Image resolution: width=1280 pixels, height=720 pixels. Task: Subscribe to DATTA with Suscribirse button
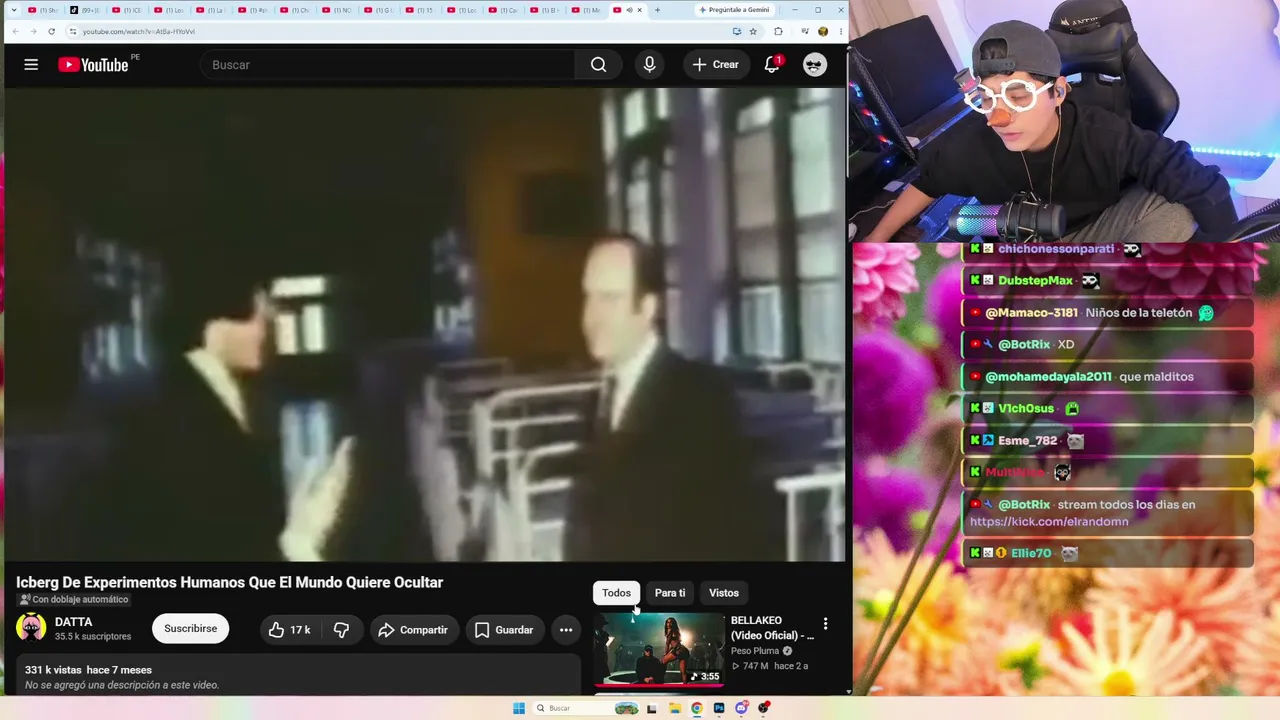pyautogui.click(x=190, y=629)
